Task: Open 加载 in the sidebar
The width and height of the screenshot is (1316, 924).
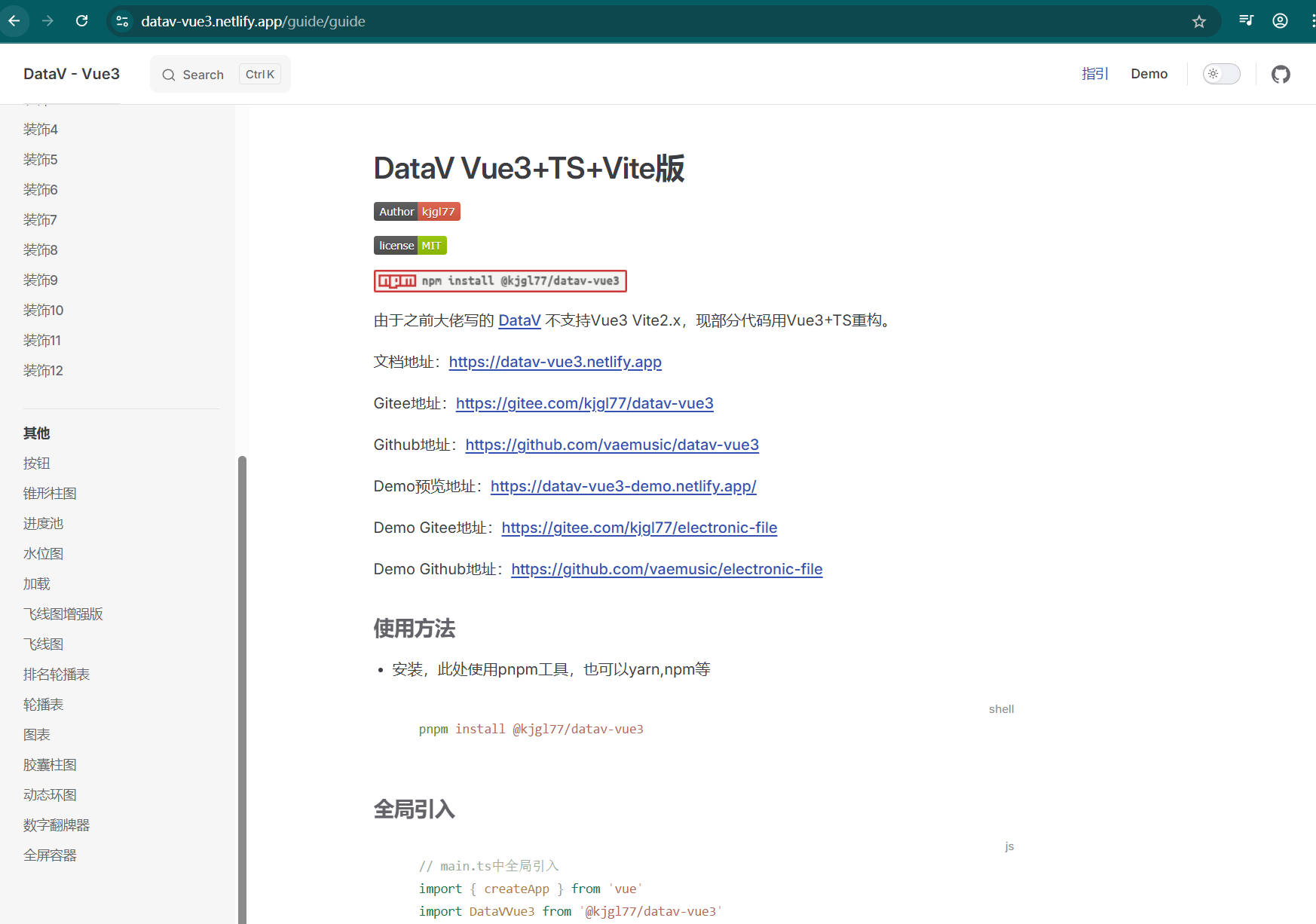Action: [x=37, y=584]
